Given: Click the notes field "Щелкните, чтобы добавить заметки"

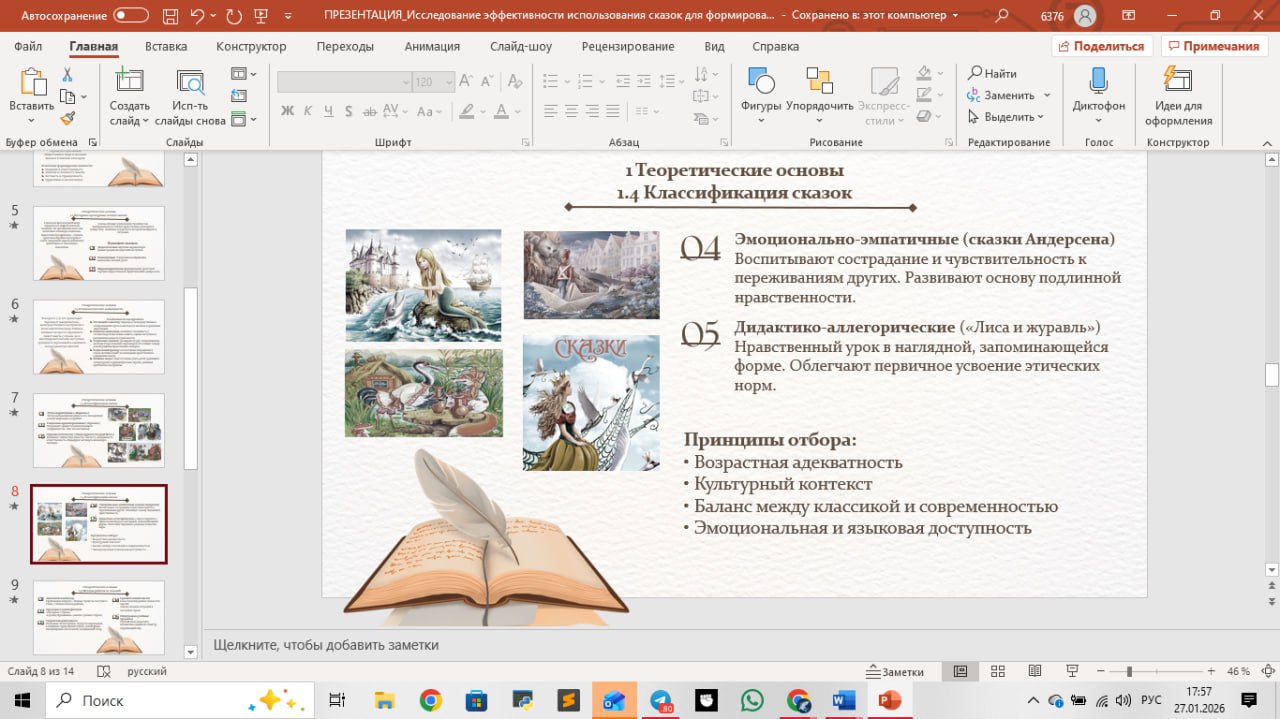Looking at the screenshot, I should click(326, 645).
